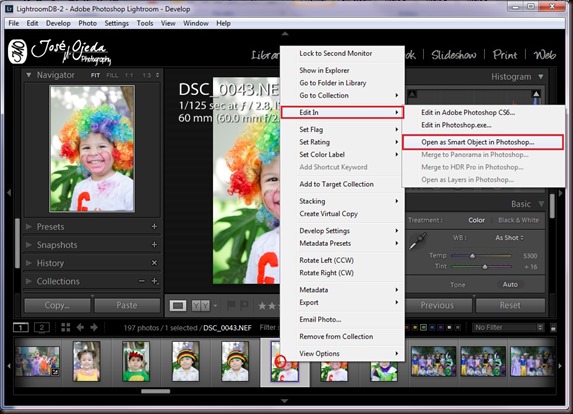The image size is (573, 414).
Task: Toggle shadow clipping indicator in Histogram
Action: click(412, 94)
